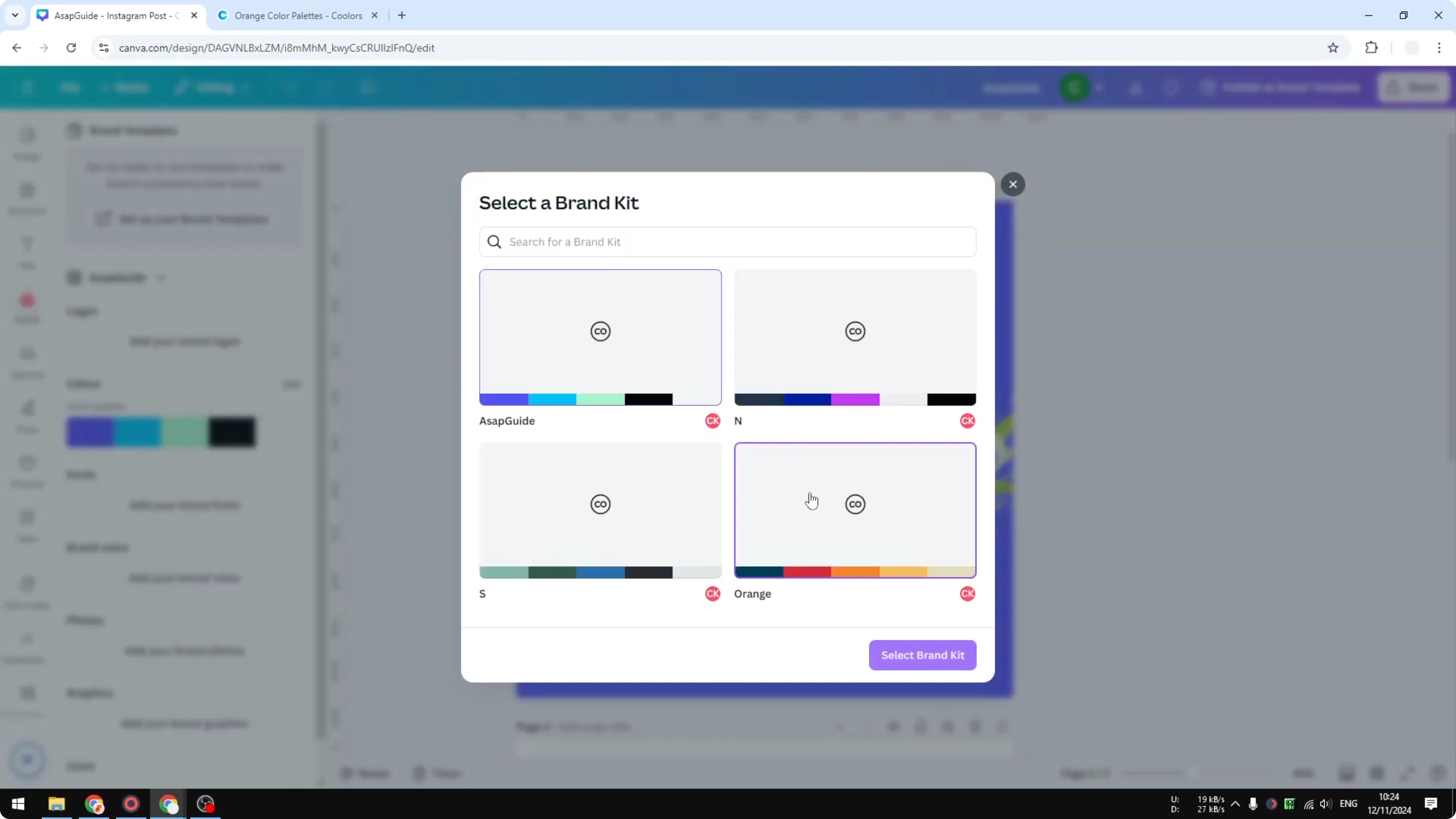Click the CK badge beside AsapGuide kit
Image resolution: width=1456 pixels, height=819 pixels.
coord(712,421)
